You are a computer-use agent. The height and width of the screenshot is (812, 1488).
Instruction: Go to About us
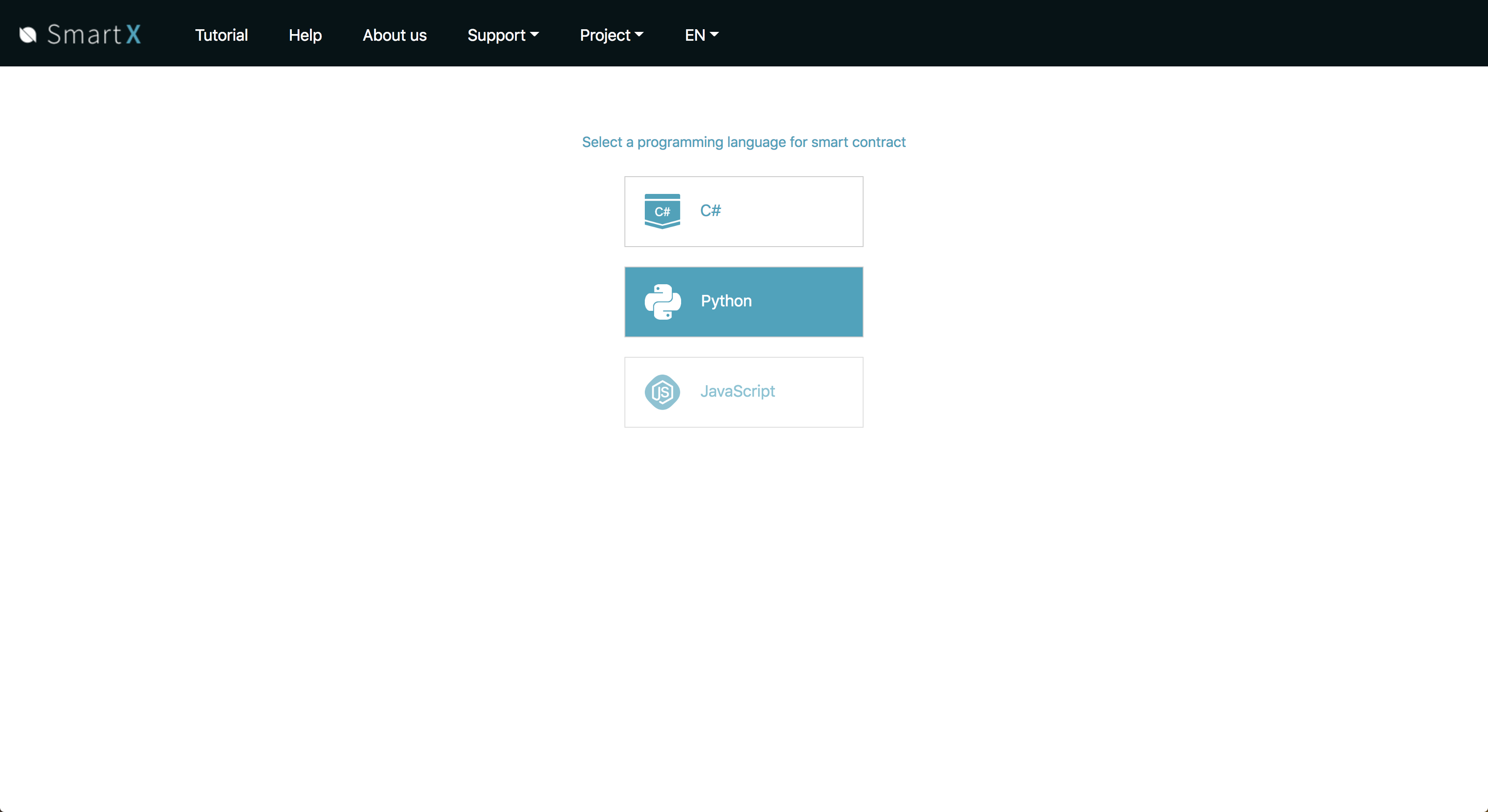coord(395,35)
